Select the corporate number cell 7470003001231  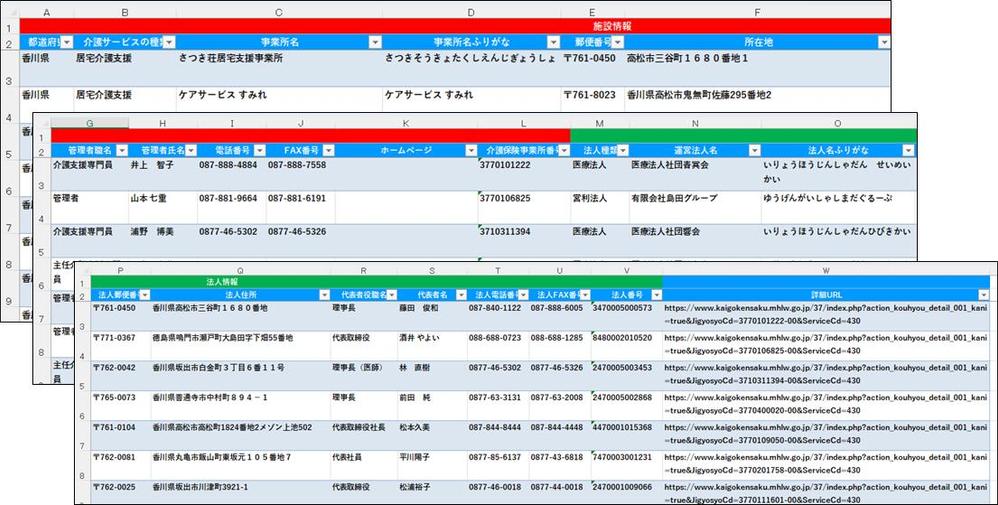626,464
